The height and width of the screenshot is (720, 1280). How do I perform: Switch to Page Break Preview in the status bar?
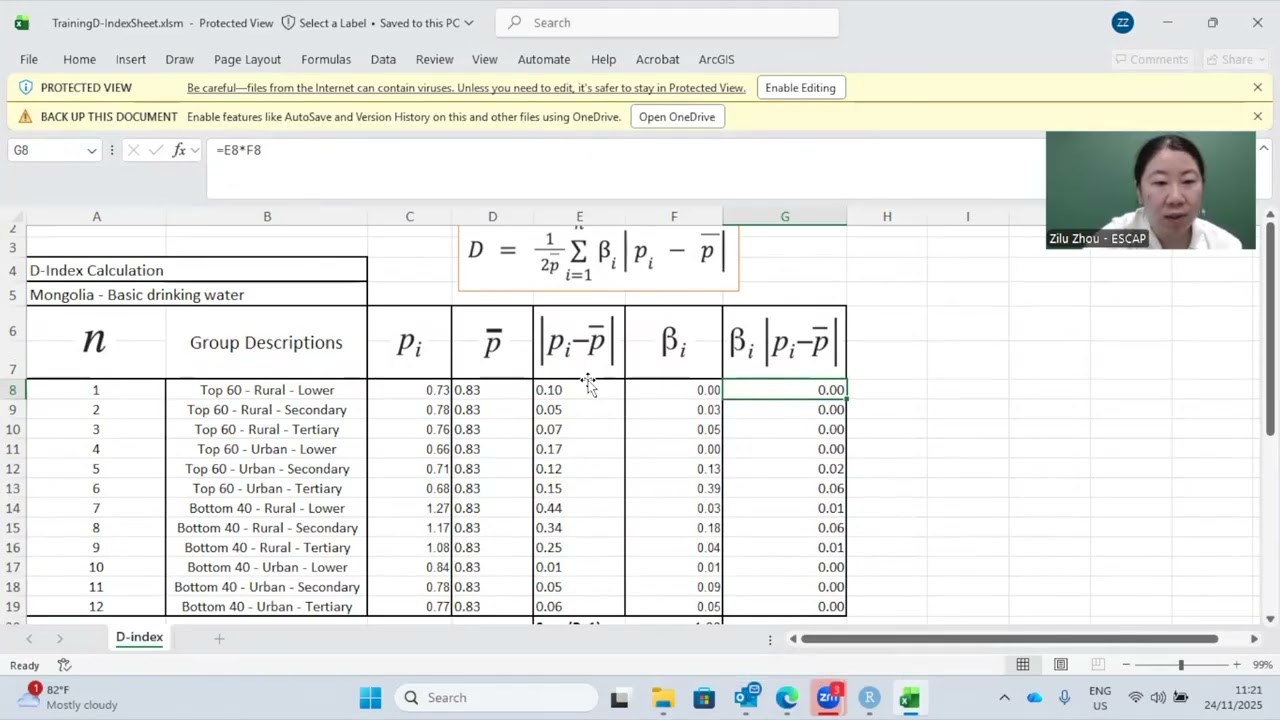point(1097,665)
